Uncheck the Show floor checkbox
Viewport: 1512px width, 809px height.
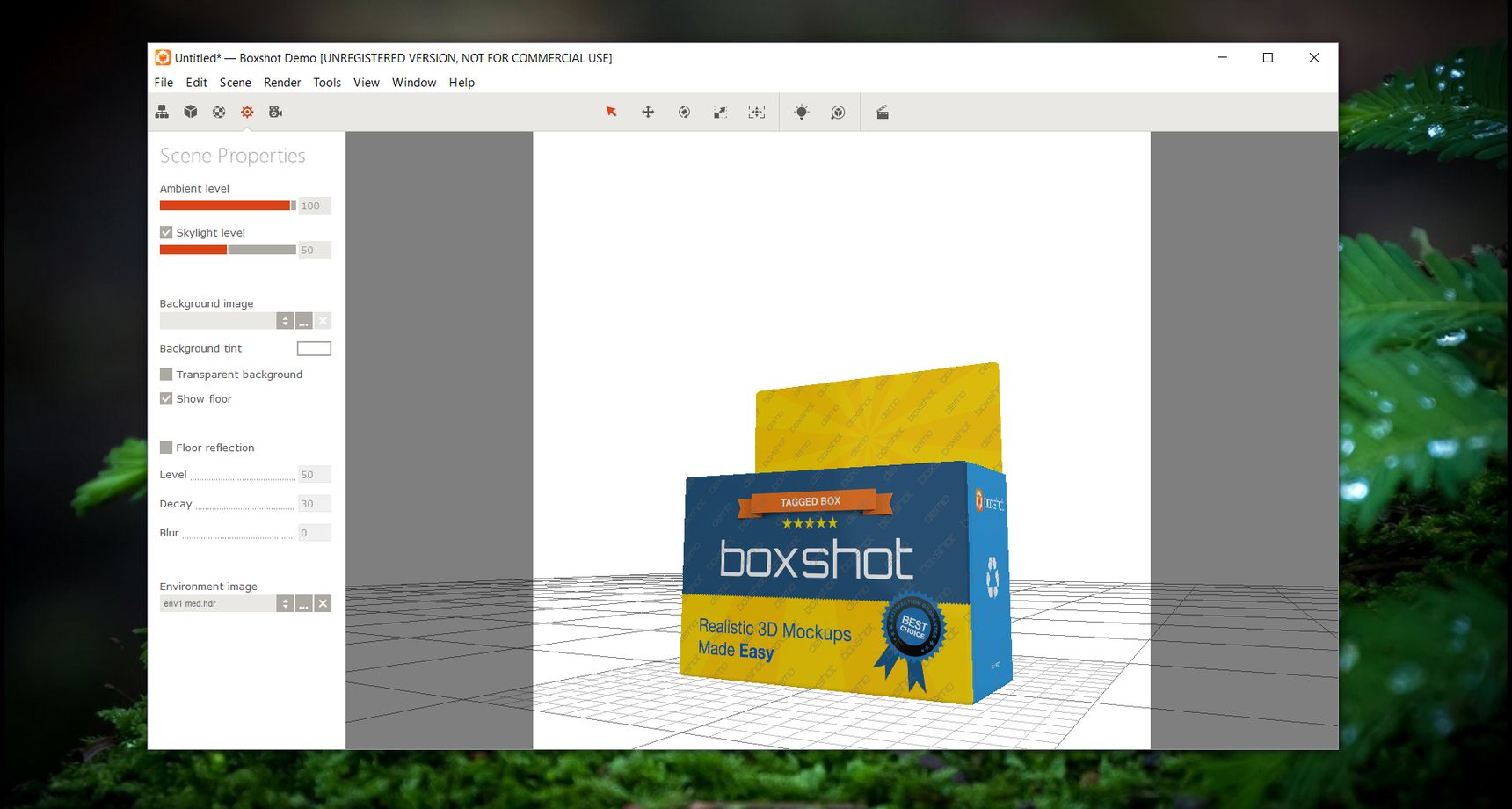pos(166,398)
